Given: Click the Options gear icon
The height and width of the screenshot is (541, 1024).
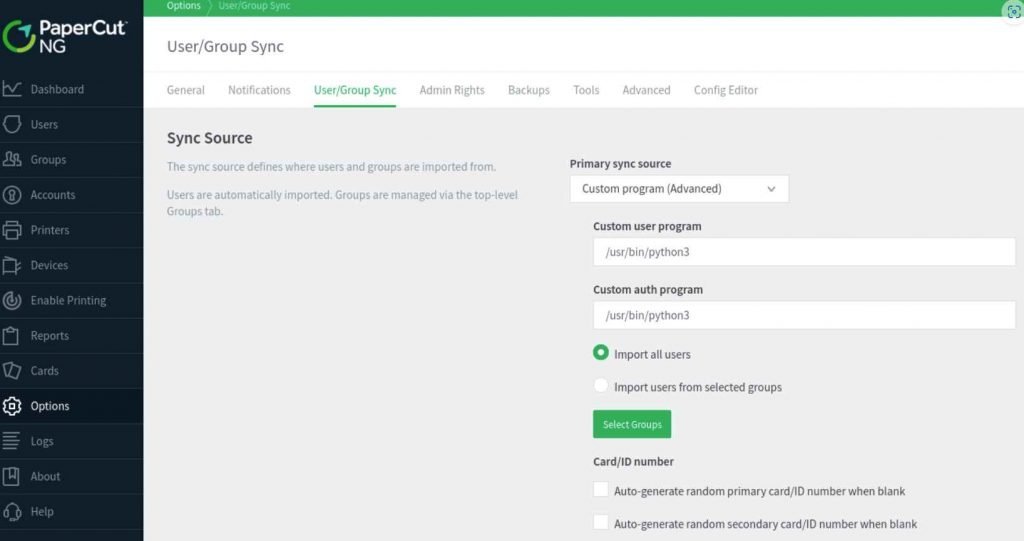Looking at the screenshot, I should [12, 406].
